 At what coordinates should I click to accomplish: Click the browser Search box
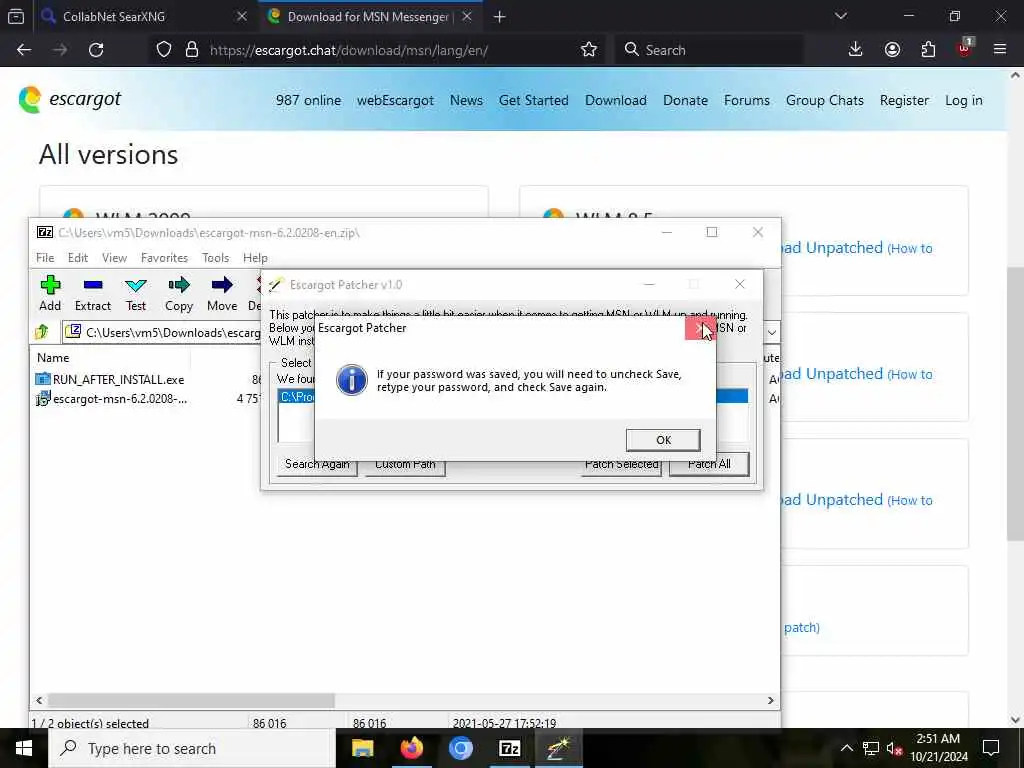(709, 50)
